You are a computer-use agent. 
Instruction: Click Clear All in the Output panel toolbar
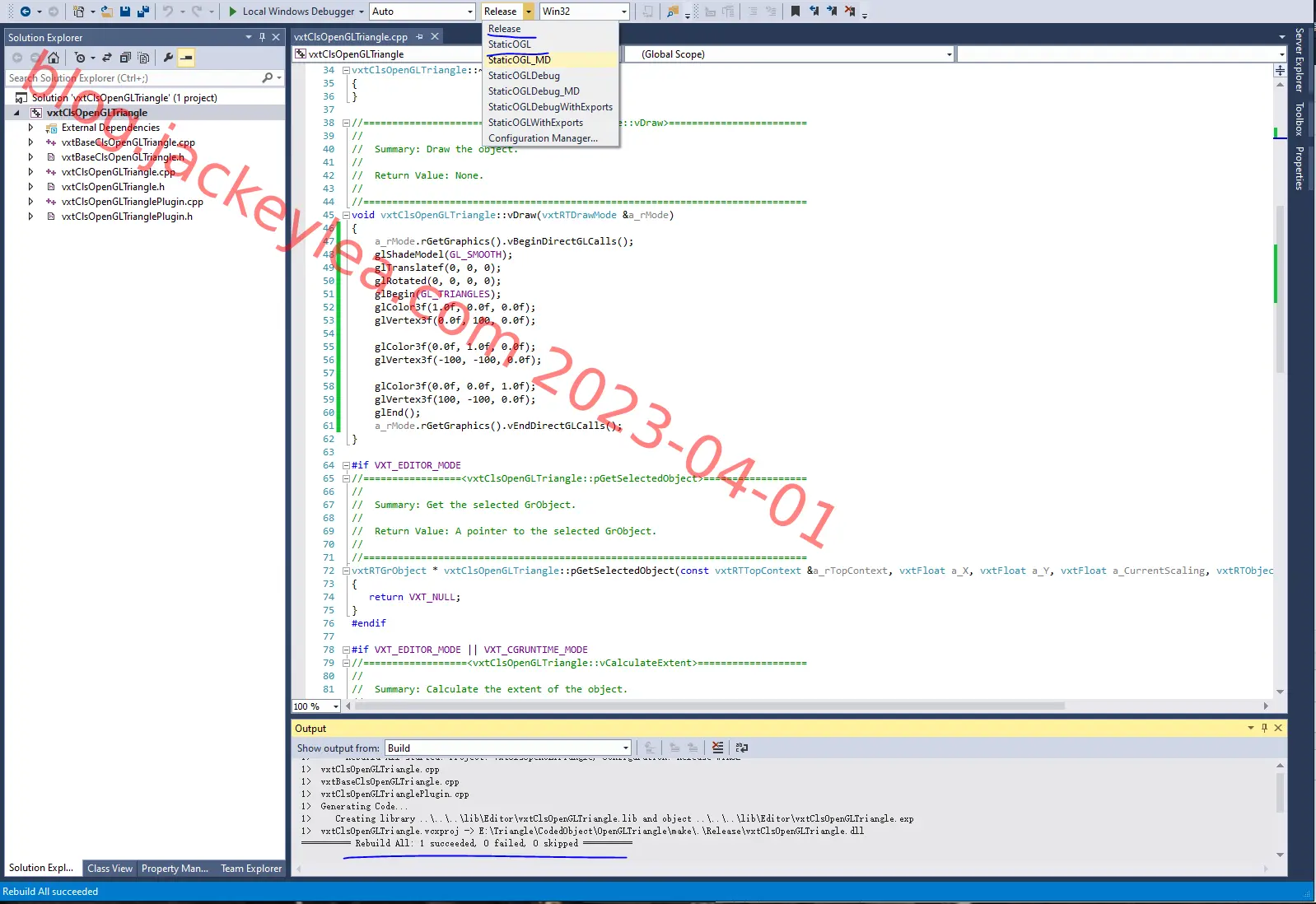click(x=718, y=748)
